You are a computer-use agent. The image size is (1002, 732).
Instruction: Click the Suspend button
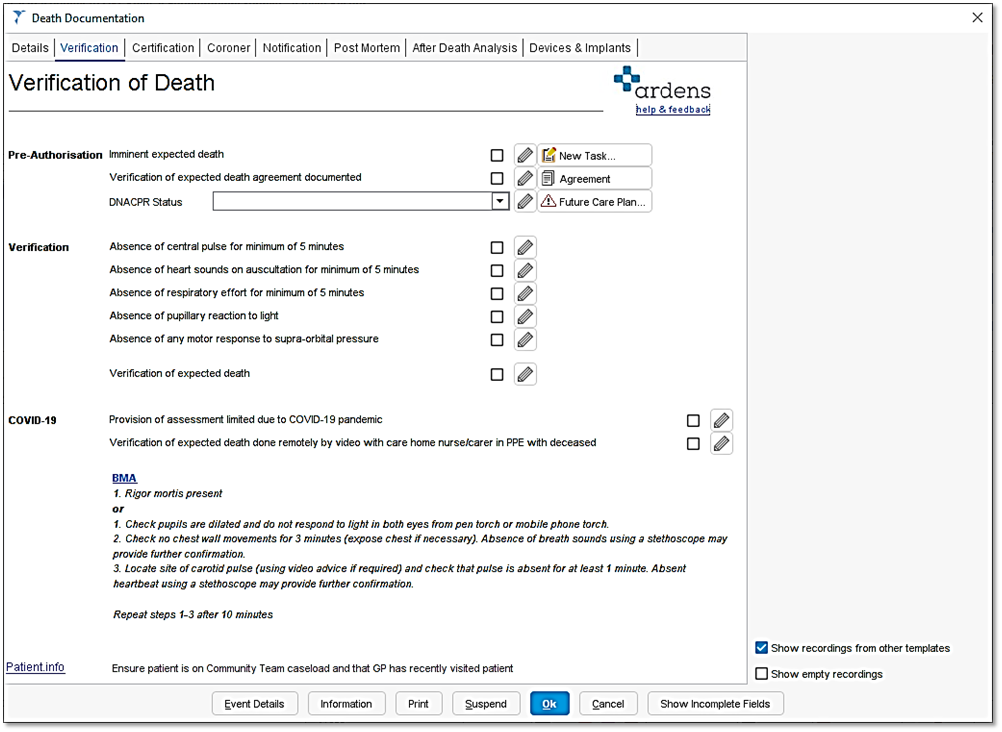(x=486, y=703)
